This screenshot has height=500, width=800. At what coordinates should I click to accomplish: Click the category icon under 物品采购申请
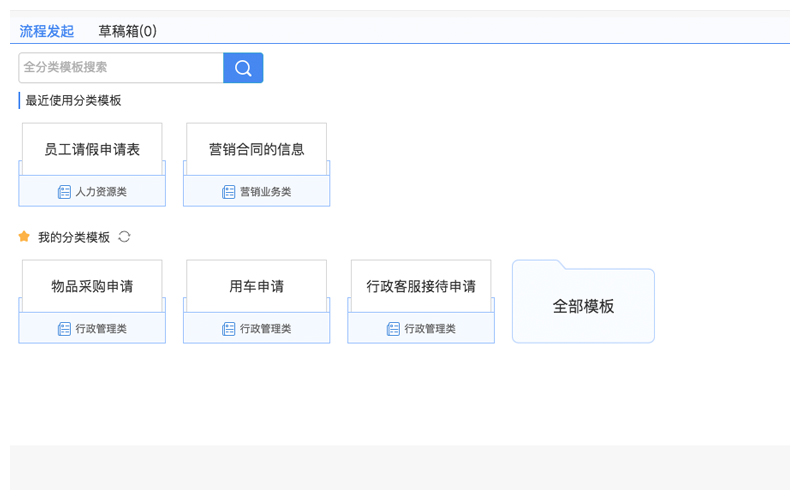64,329
